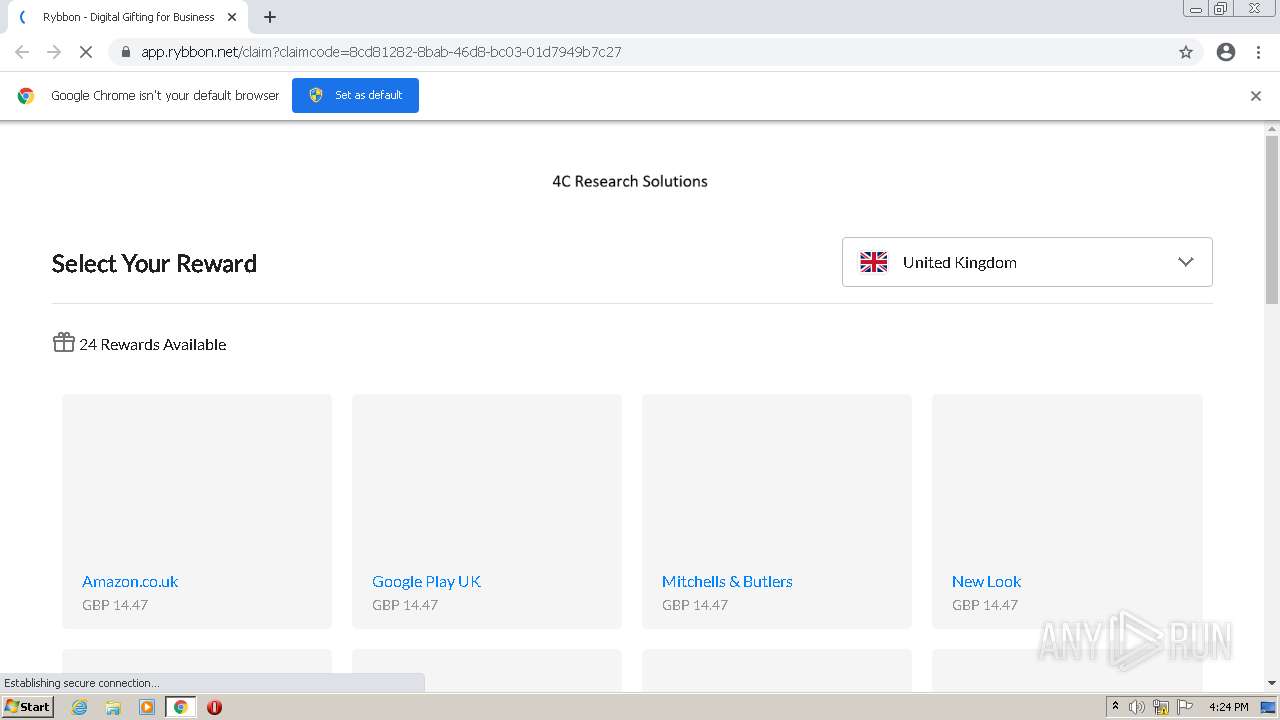Click the 4:24 PM clock
This screenshot has height=720, width=1280.
(1228, 707)
